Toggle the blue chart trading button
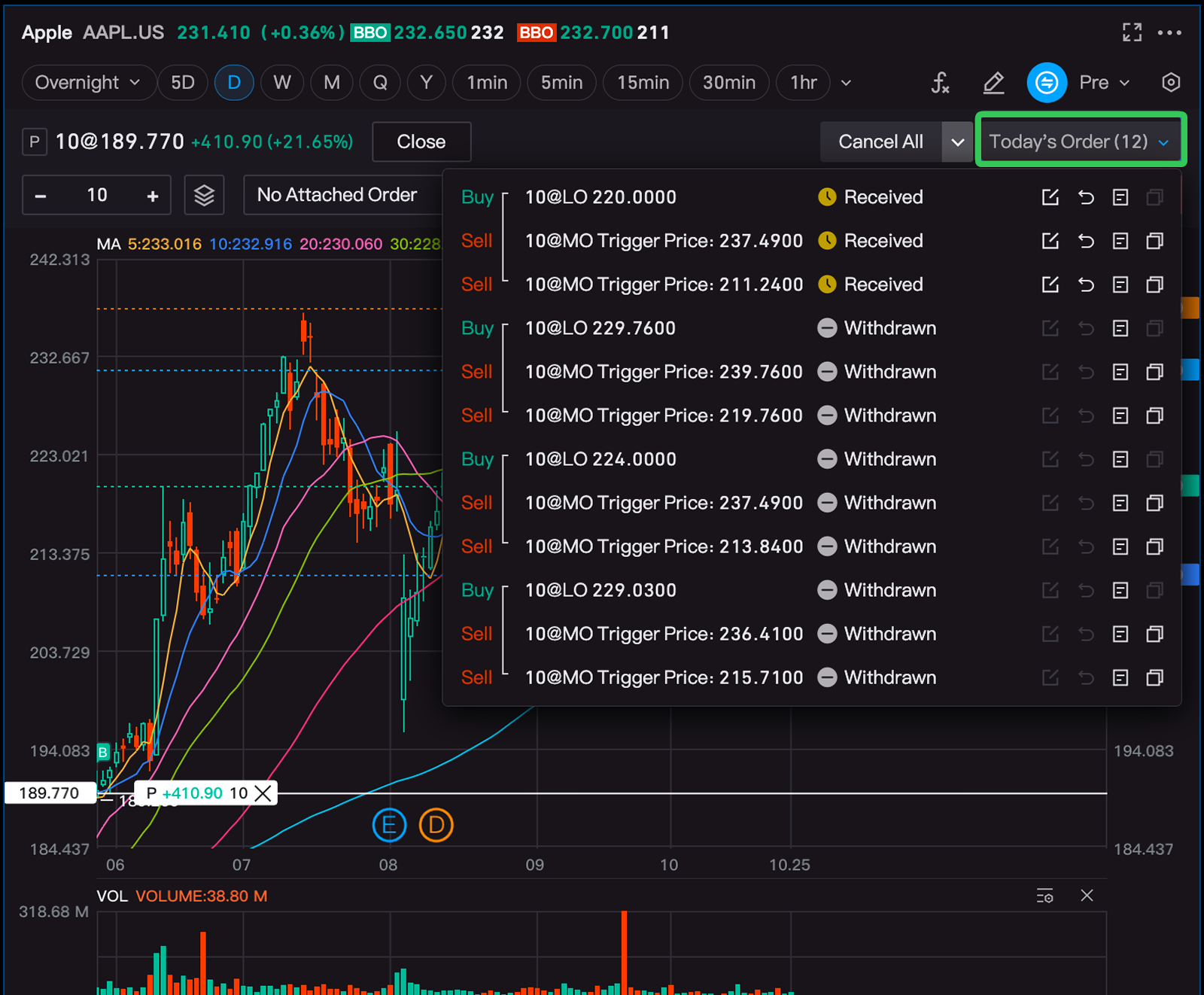Viewport: 1204px width, 995px height. (1047, 83)
